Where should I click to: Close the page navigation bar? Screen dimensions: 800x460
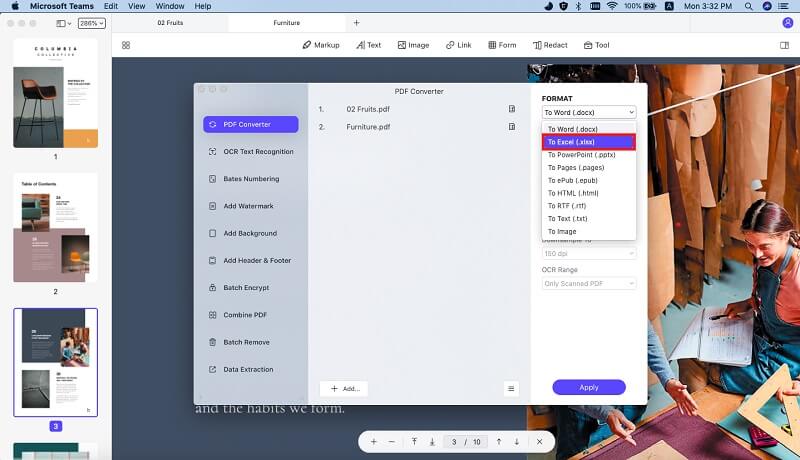click(539, 442)
